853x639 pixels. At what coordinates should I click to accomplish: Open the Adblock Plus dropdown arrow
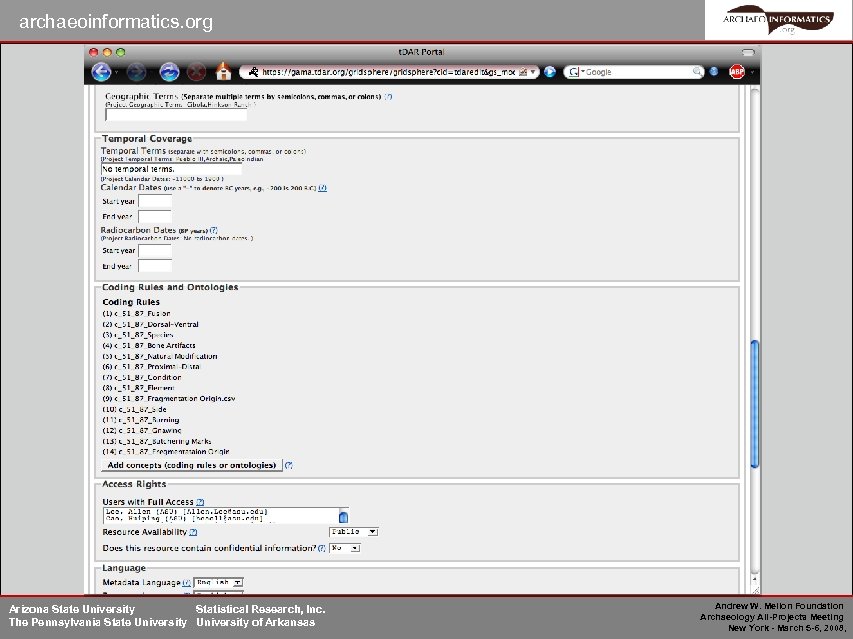(x=752, y=72)
